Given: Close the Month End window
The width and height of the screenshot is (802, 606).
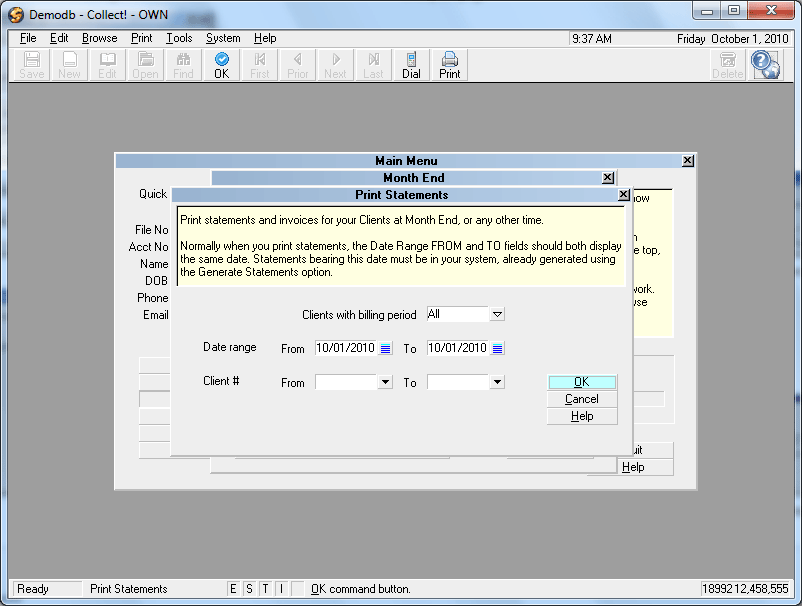Looking at the screenshot, I should [x=607, y=178].
